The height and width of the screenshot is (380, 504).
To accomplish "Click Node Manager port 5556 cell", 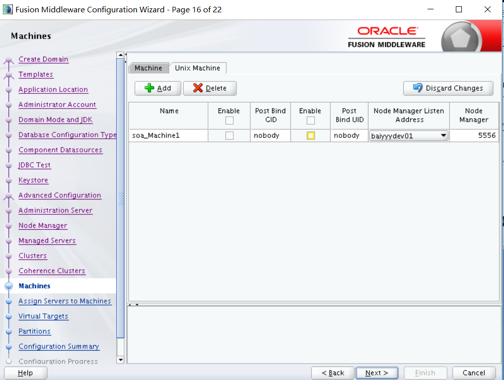I will [x=474, y=136].
